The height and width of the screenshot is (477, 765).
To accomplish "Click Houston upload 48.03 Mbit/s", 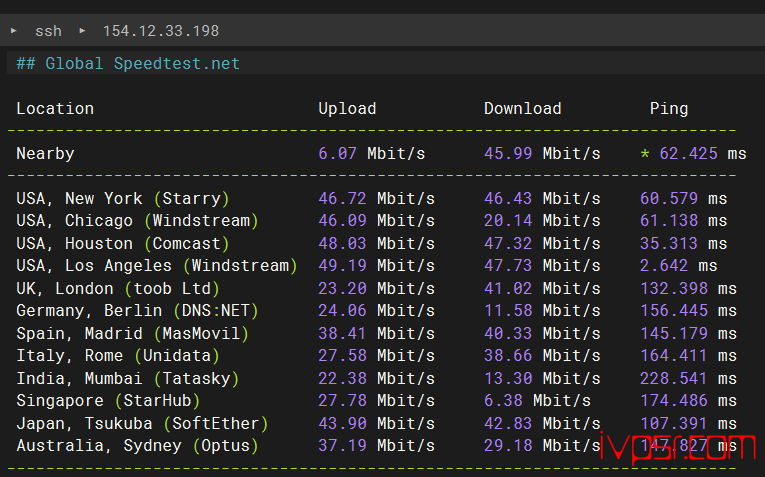I will (x=376, y=243).
